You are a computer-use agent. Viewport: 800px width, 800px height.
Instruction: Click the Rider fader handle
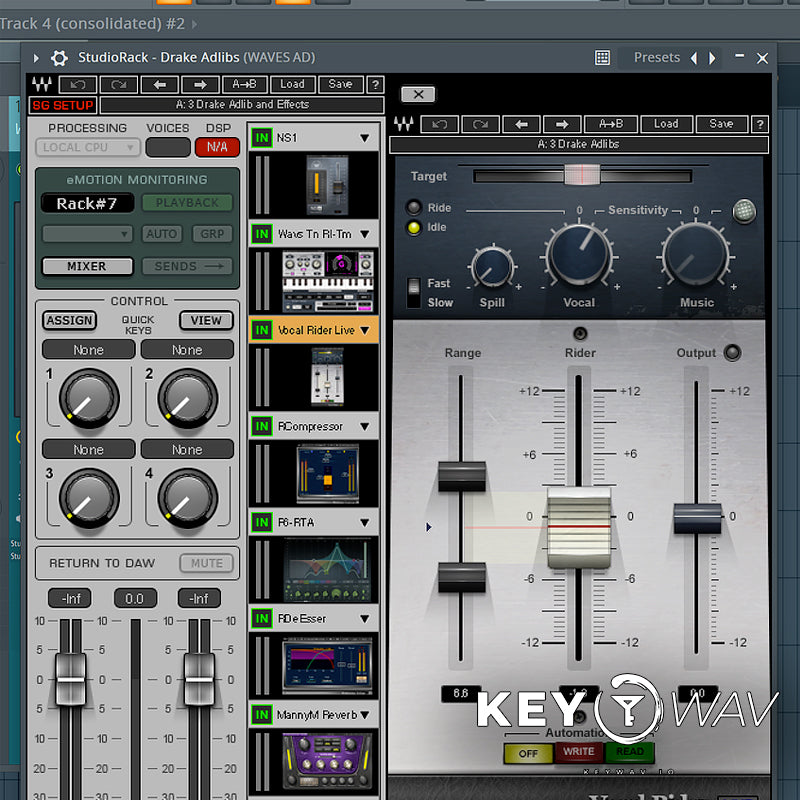579,528
